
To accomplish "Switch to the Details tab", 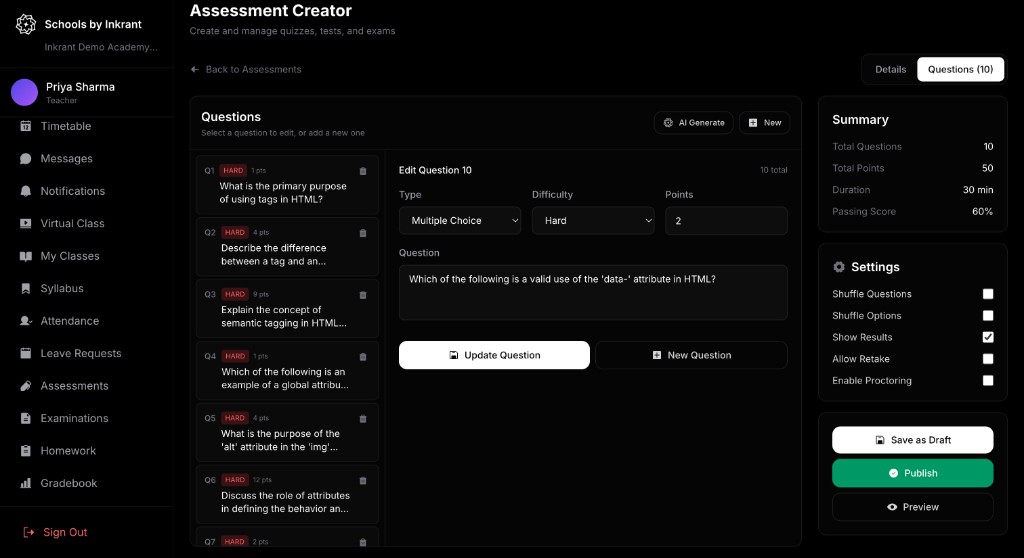I will pos(890,69).
